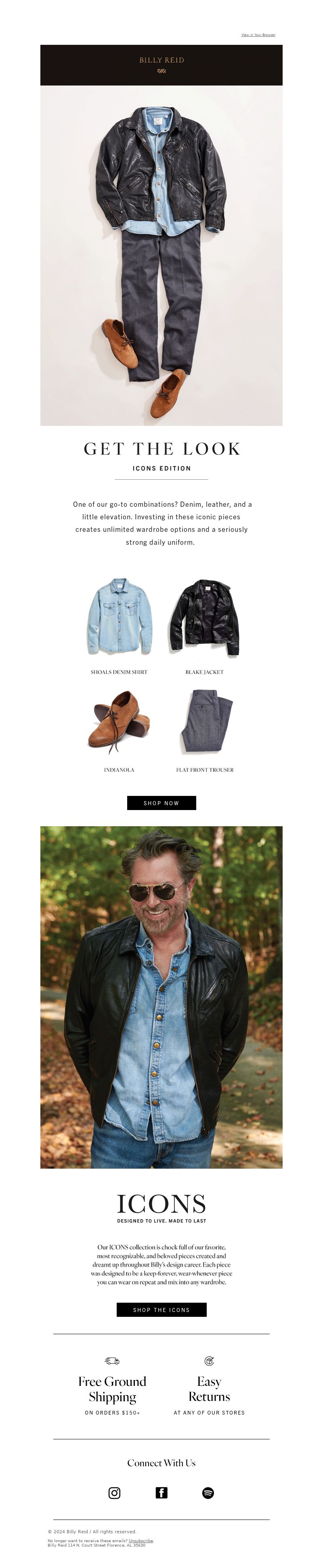The width and height of the screenshot is (323, 1568).
Task: Open the Spotify icon
Action: tap(208, 1492)
